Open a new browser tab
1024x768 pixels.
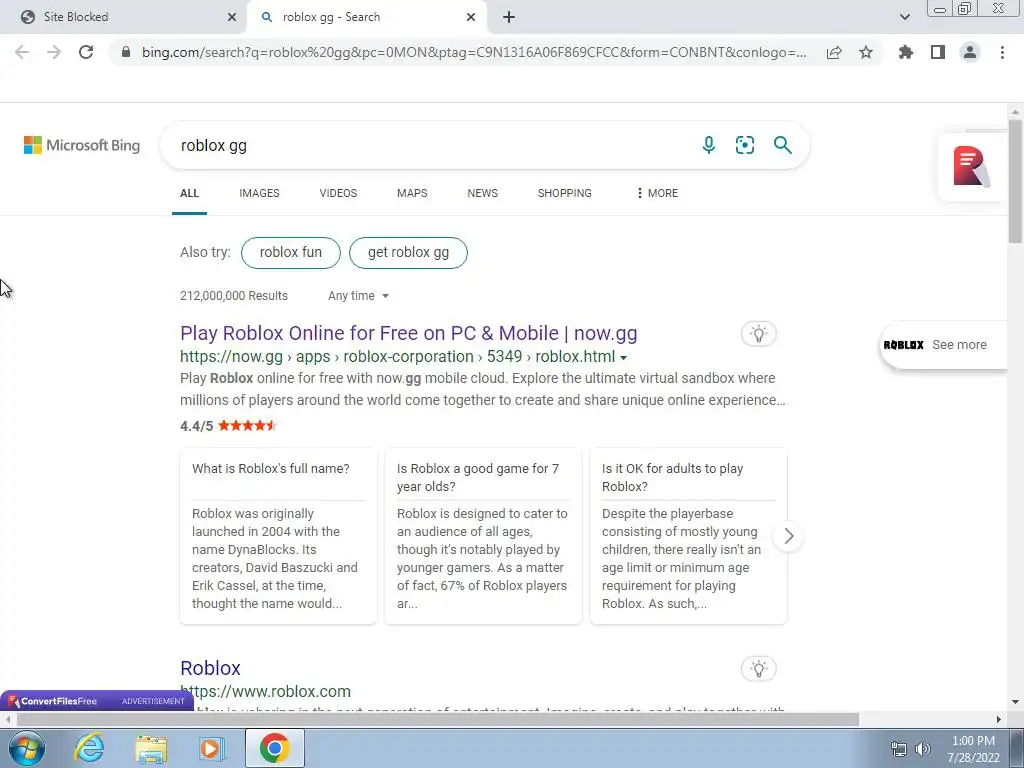(509, 17)
